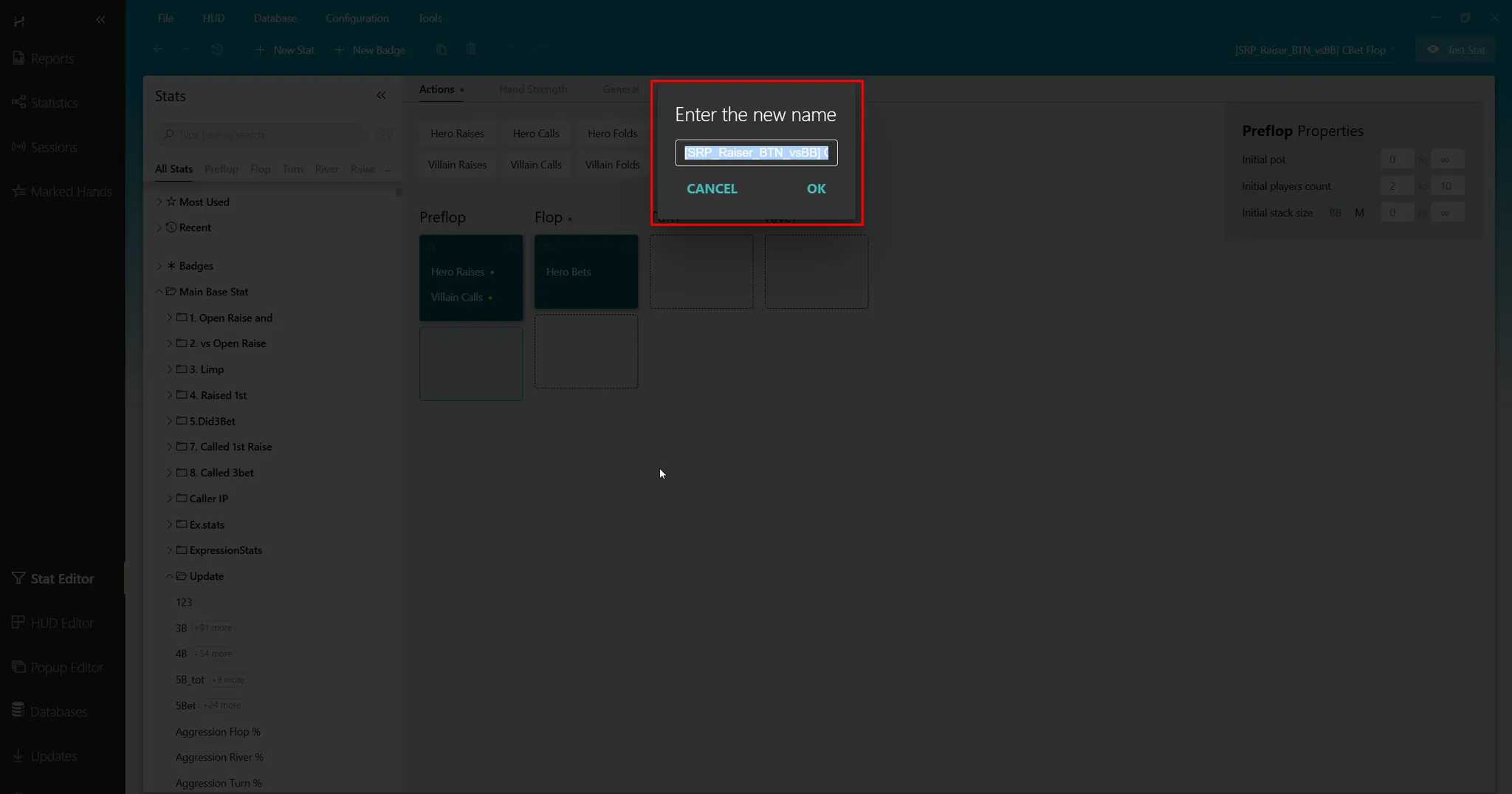Screen dimensions: 1512x794
Task: Open Stat Editor from the sidebar
Action: coord(62,578)
